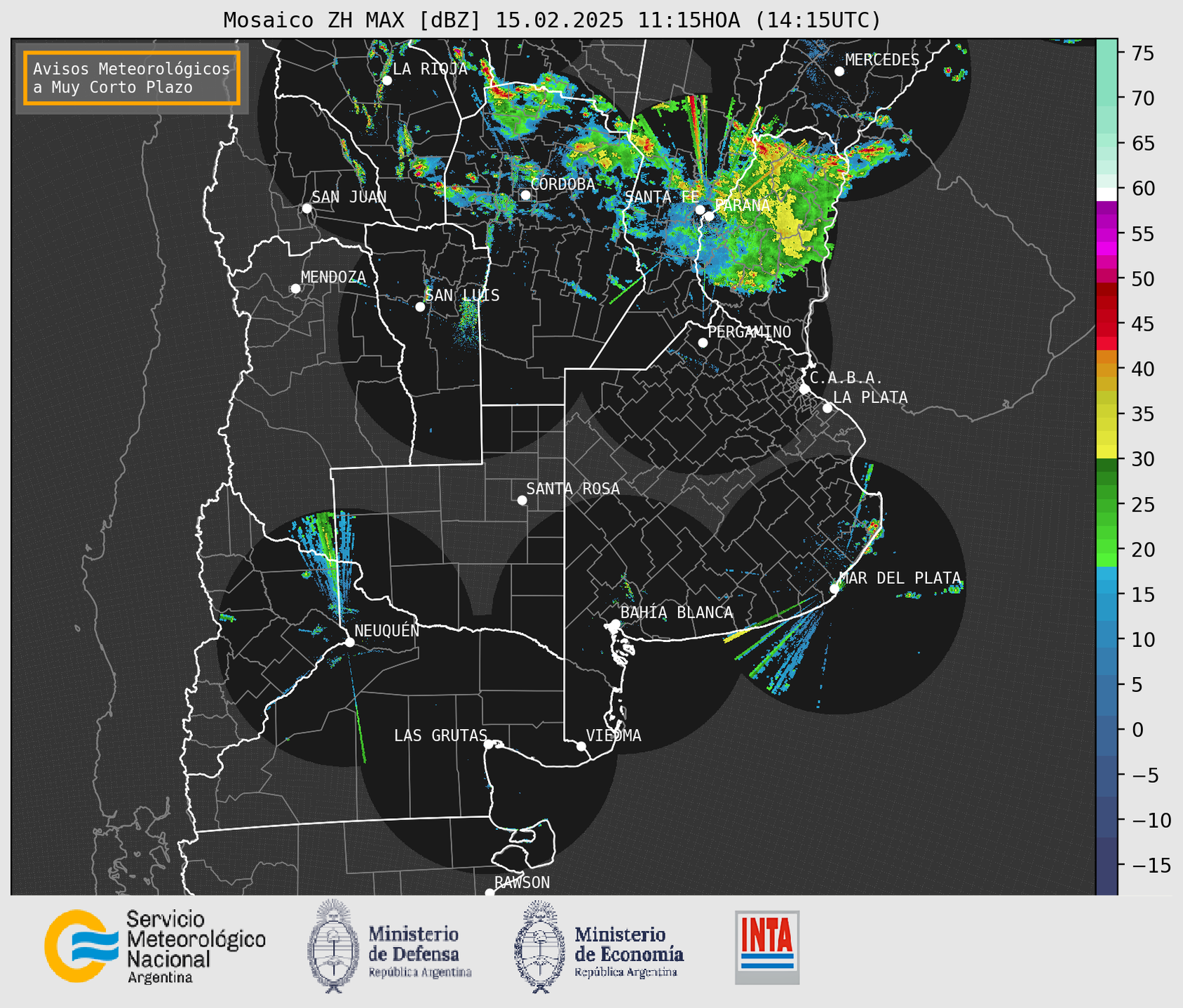
Task: Click the 15 label on the colorbar scale
Action: (1142, 595)
